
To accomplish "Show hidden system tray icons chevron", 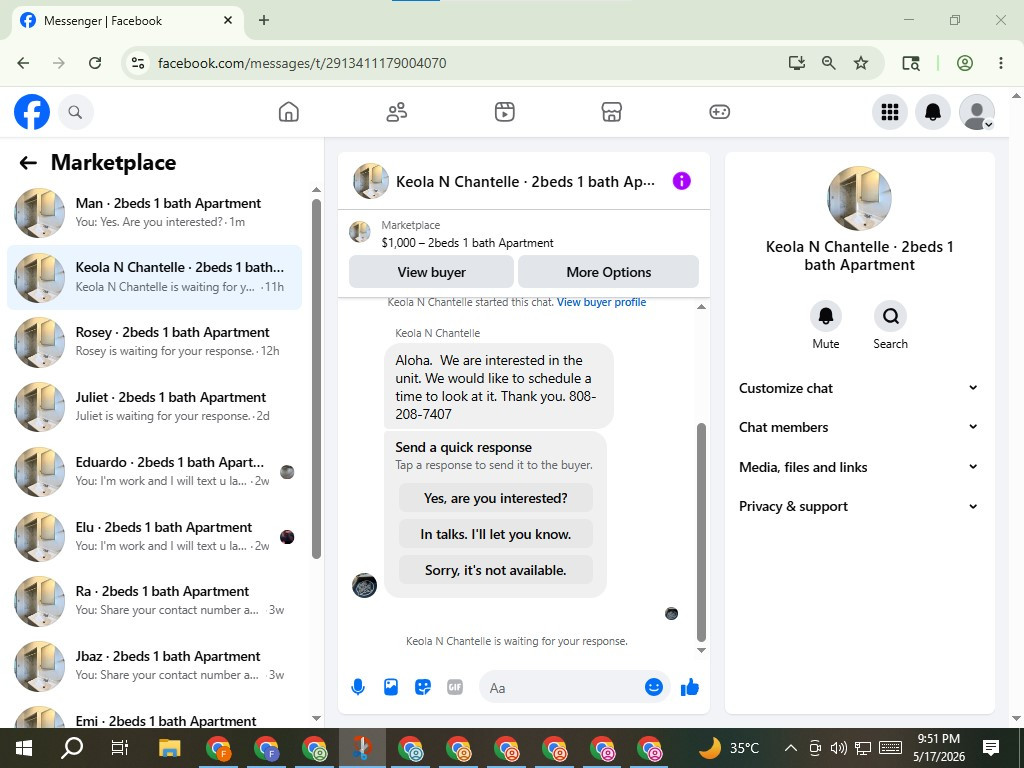I will pyautogui.click(x=790, y=748).
